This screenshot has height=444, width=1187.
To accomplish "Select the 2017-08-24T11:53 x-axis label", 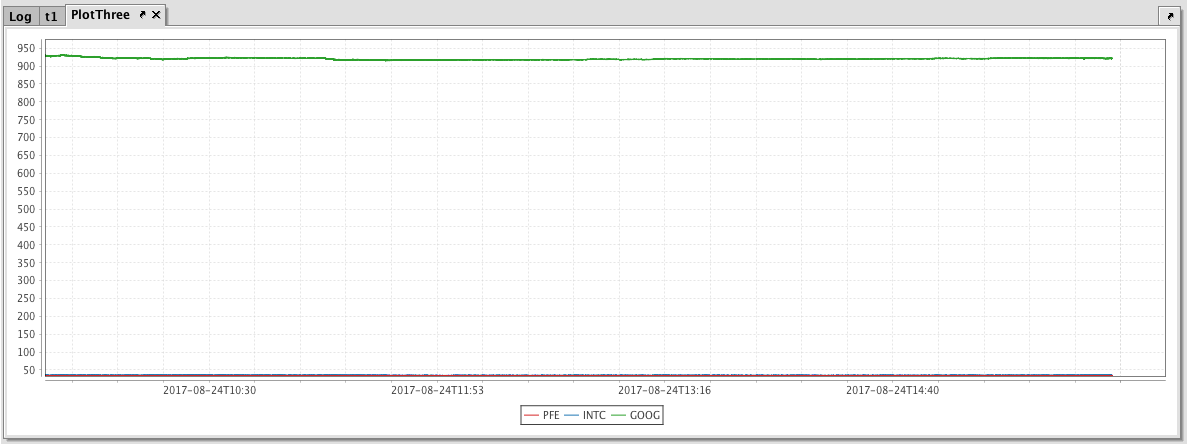I will (437, 391).
